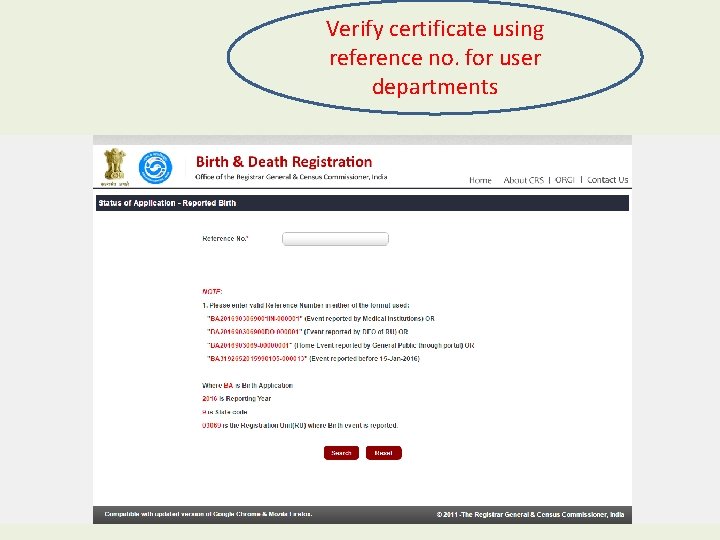Screen dimensions: 720x540
Task: Click the blue CRS circular logo
Action: tap(155, 168)
